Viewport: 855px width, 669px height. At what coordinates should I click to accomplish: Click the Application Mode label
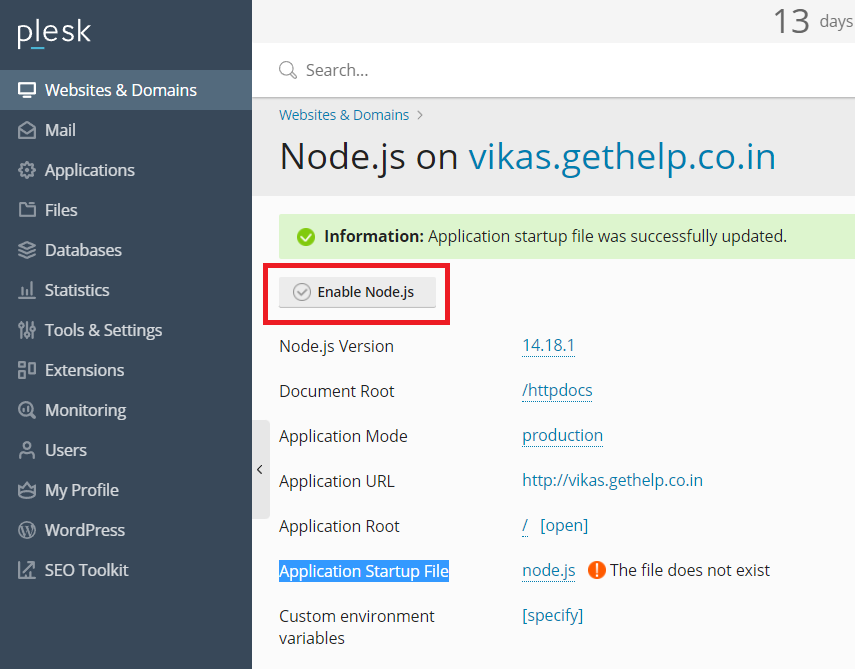click(343, 436)
